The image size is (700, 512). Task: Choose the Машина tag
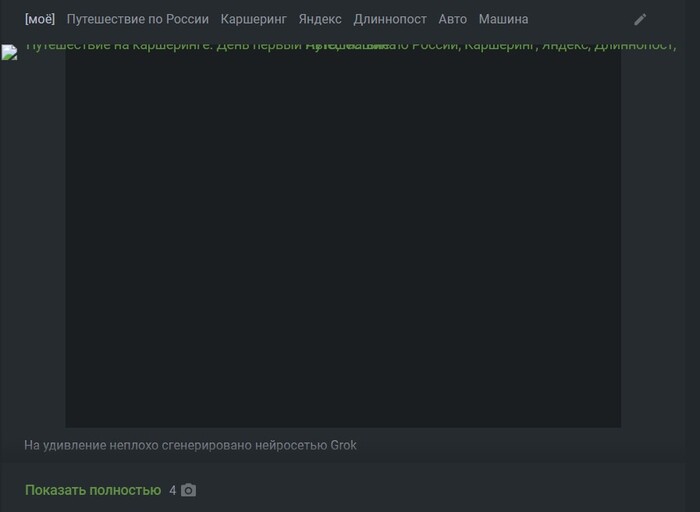coord(504,19)
